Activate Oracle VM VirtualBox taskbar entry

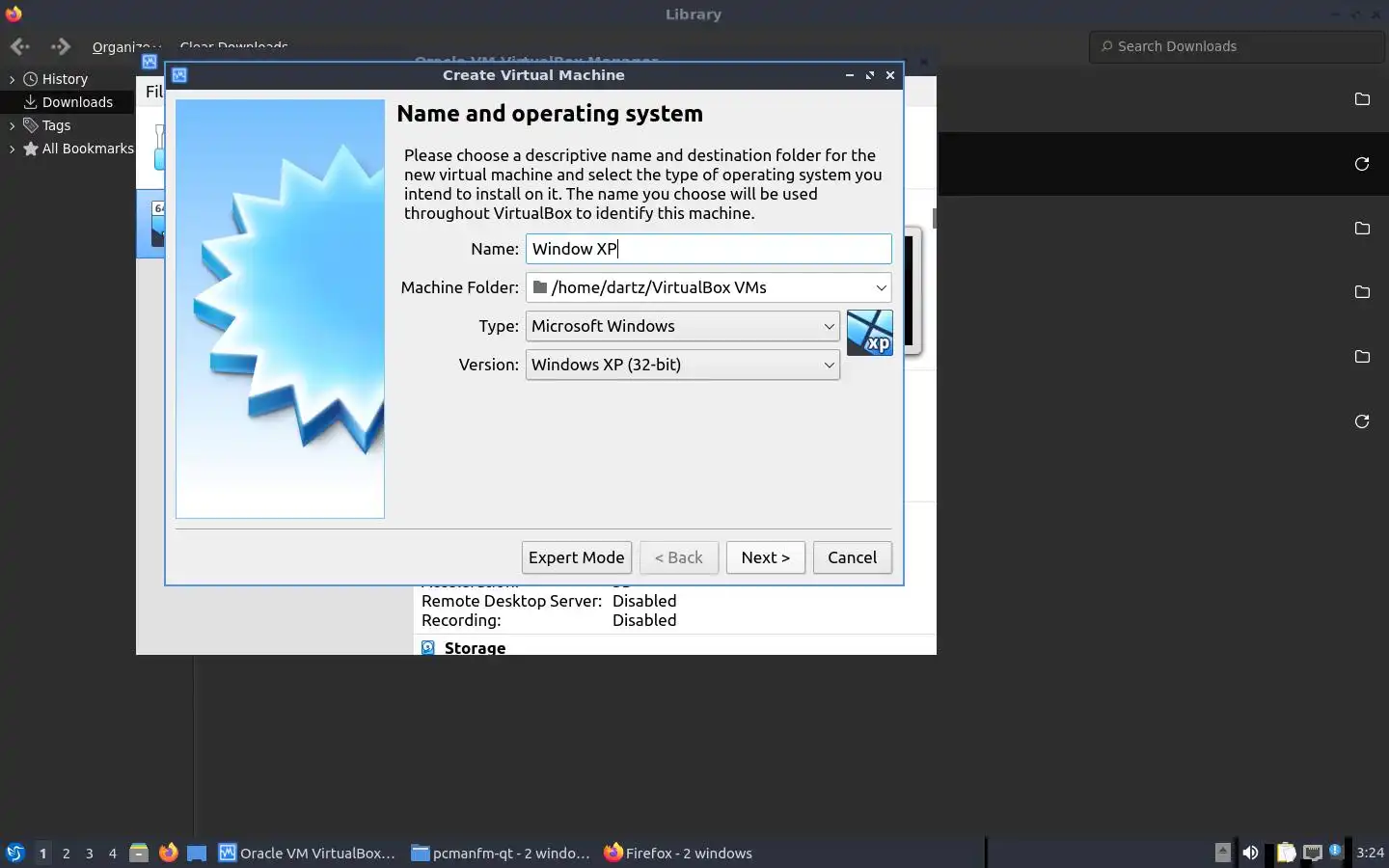(x=308, y=853)
